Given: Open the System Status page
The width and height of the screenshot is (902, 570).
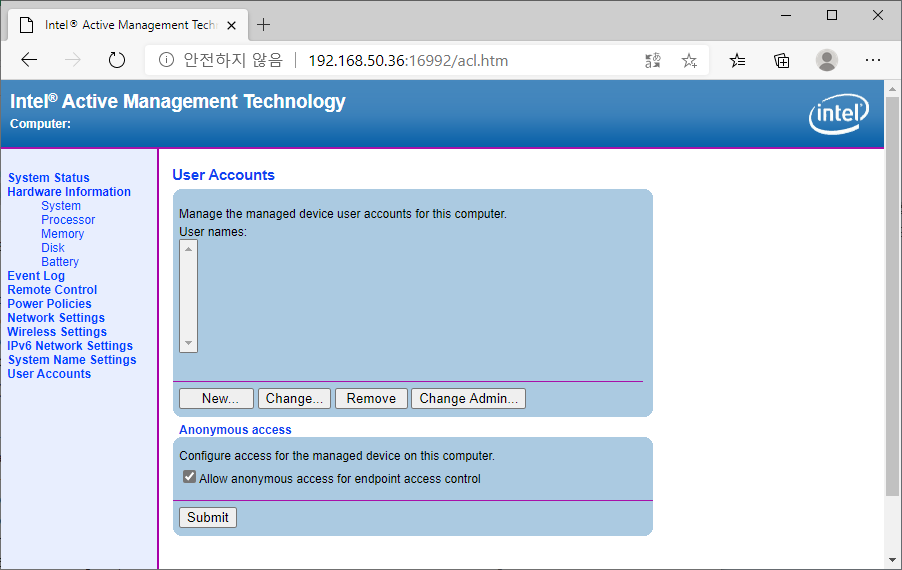Looking at the screenshot, I should [49, 178].
